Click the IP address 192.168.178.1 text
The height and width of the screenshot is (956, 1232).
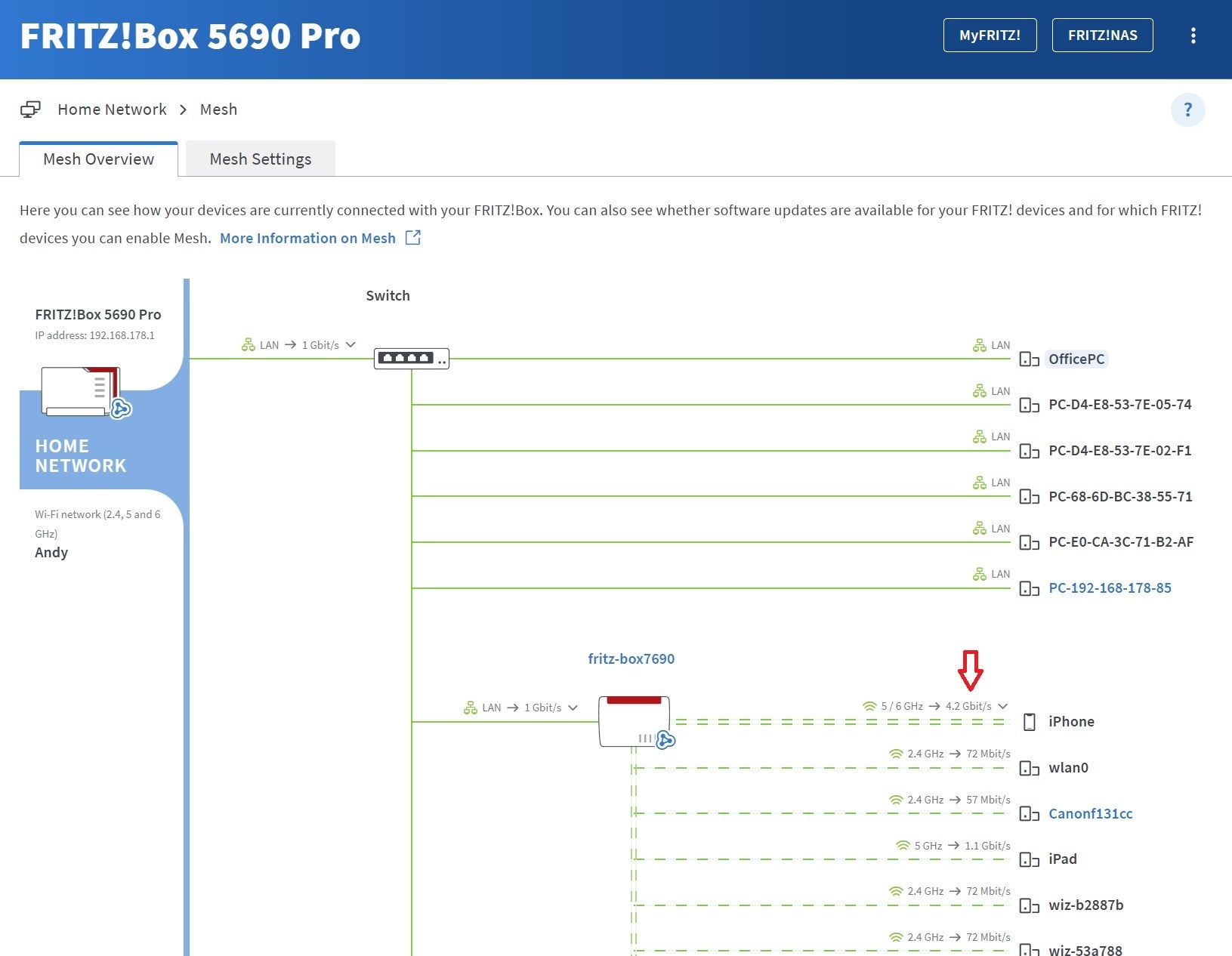click(94, 335)
